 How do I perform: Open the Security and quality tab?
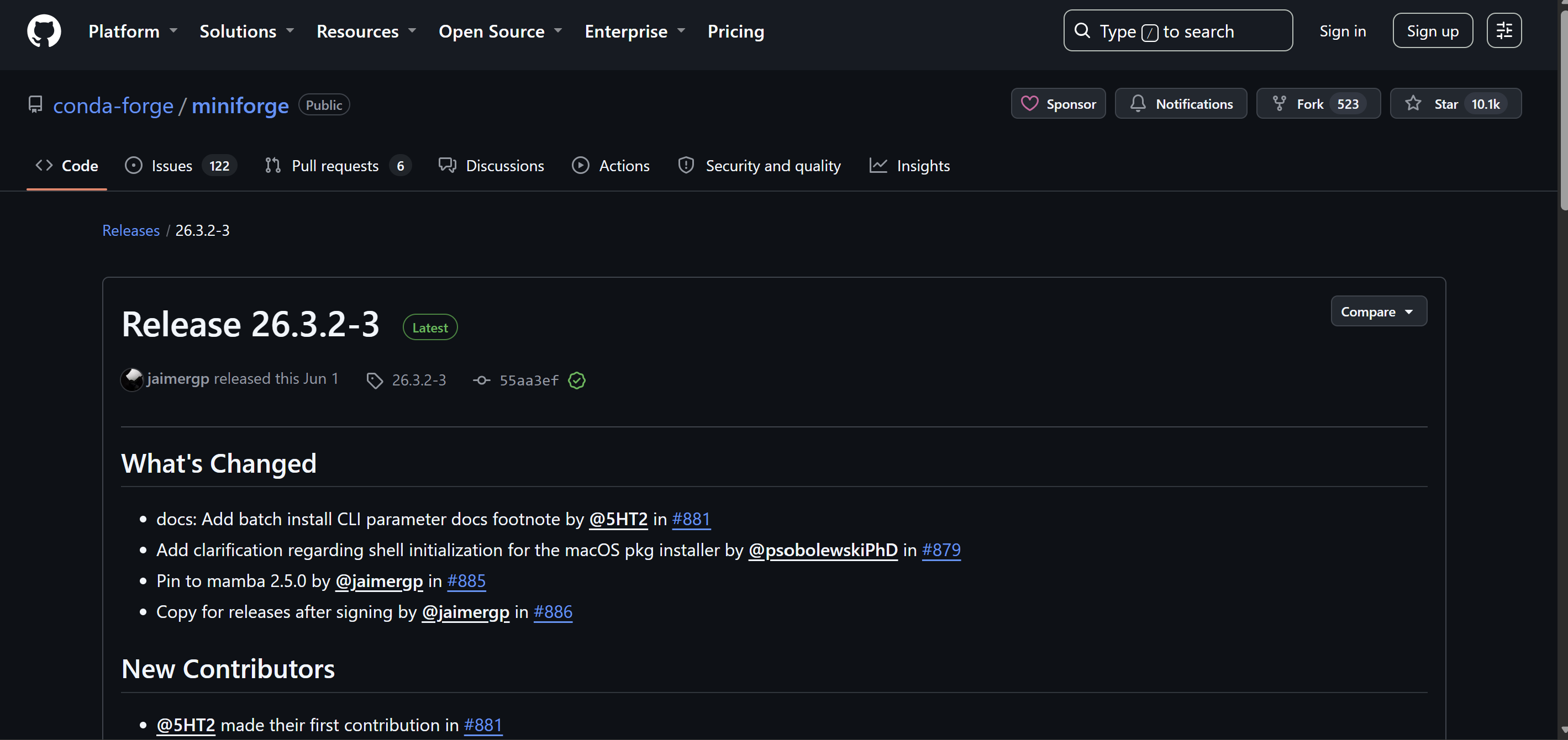click(x=759, y=166)
